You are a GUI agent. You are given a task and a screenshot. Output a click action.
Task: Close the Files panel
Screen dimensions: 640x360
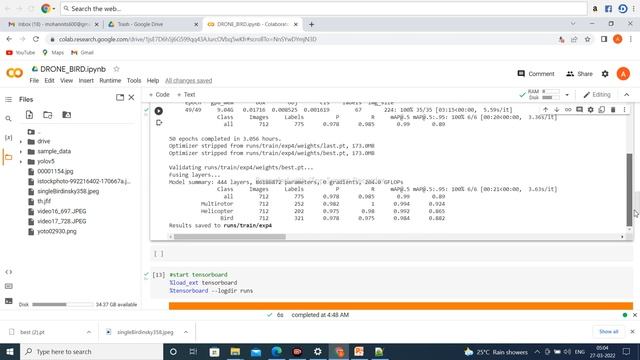tap(131, 98)
